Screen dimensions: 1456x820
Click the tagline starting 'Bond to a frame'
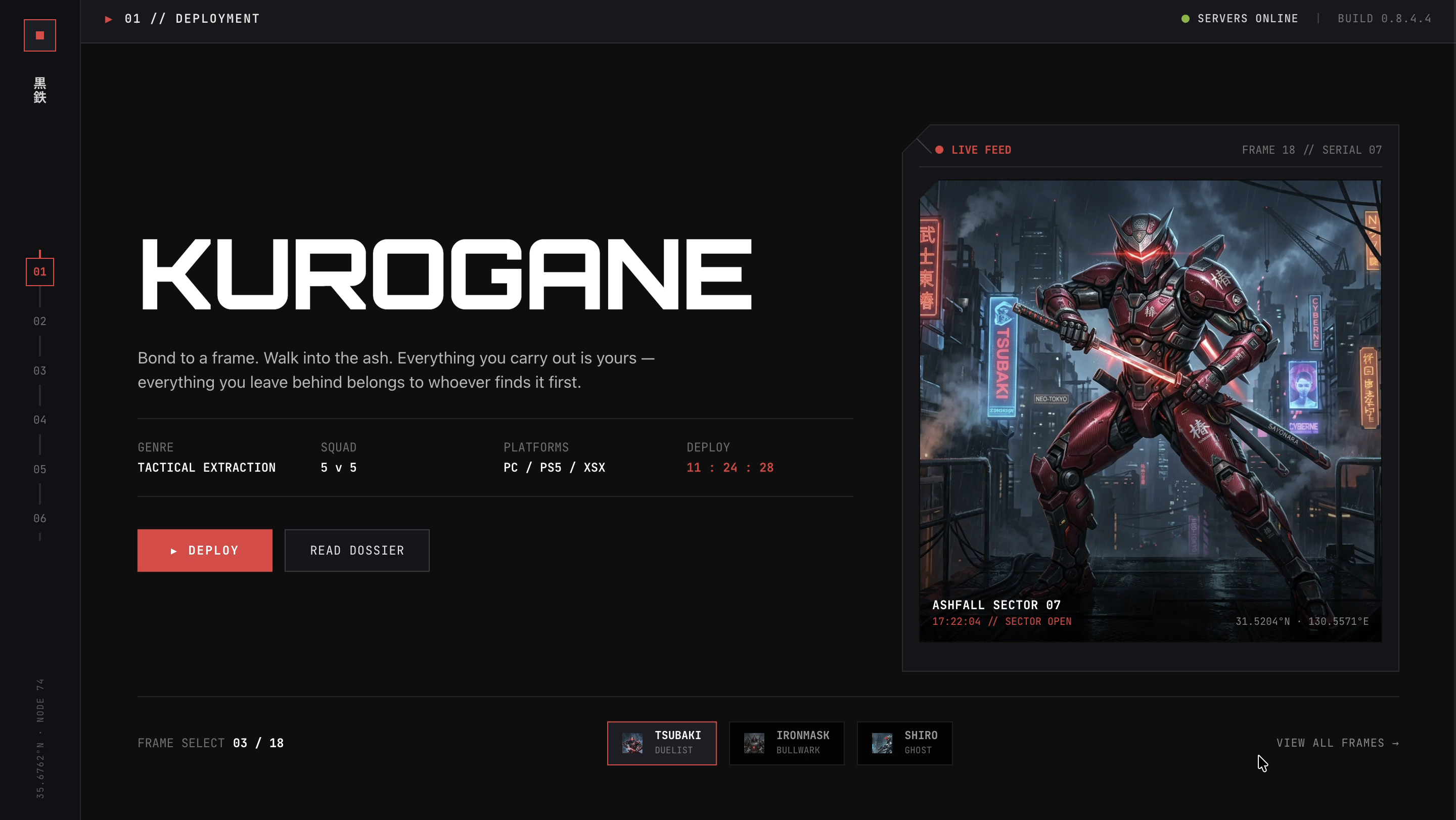[x=396, y=370]
